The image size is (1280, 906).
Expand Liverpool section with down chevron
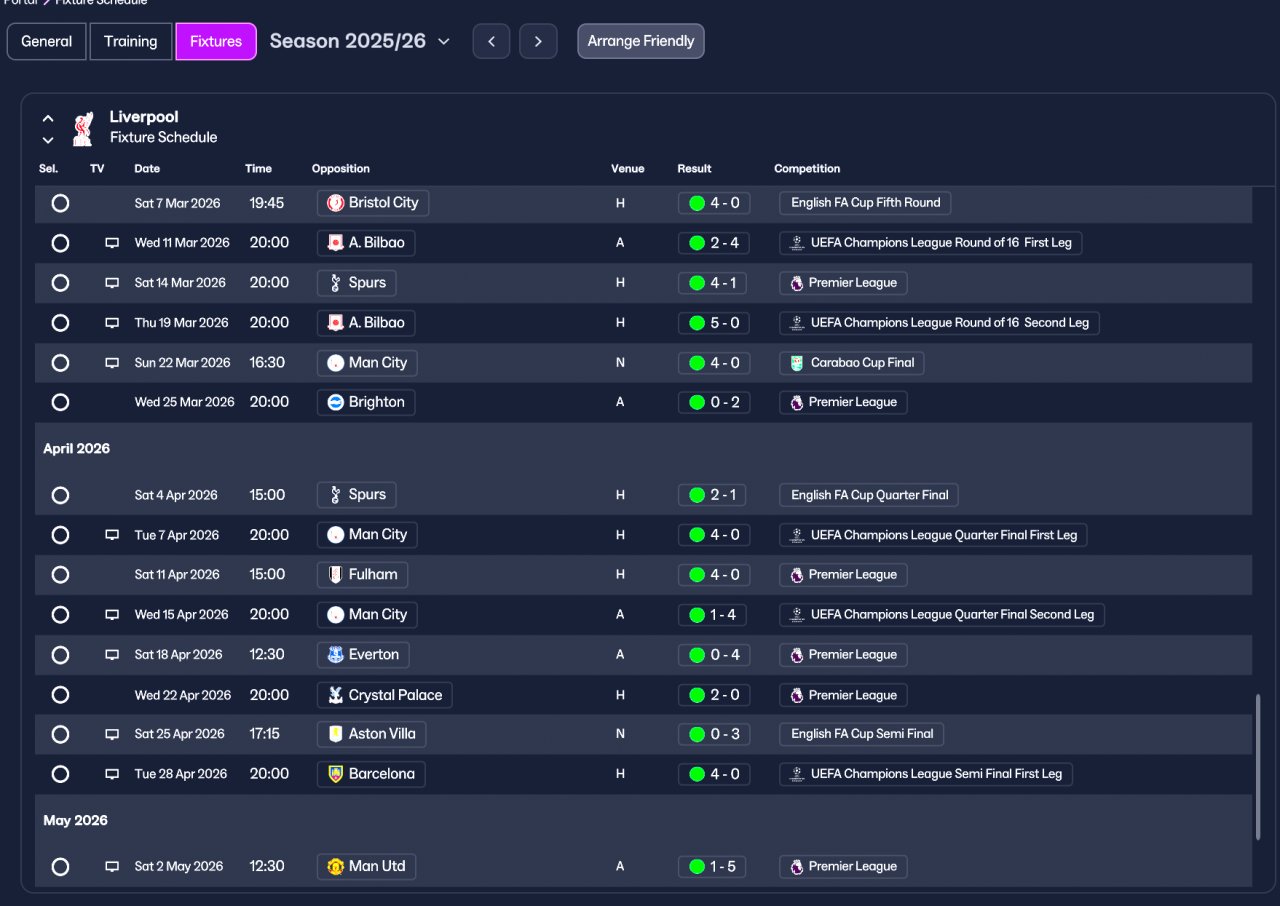coord(48,140)
